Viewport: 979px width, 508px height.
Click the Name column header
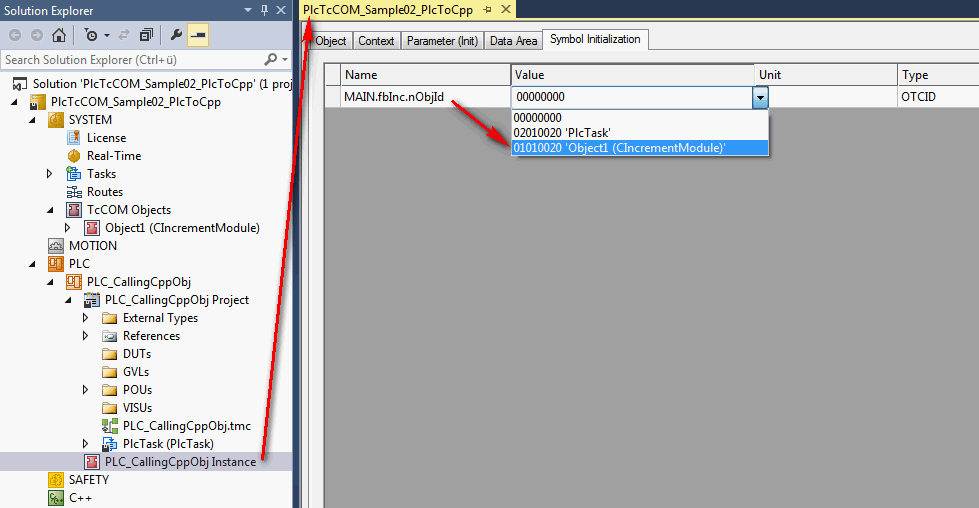pos(426,75)
